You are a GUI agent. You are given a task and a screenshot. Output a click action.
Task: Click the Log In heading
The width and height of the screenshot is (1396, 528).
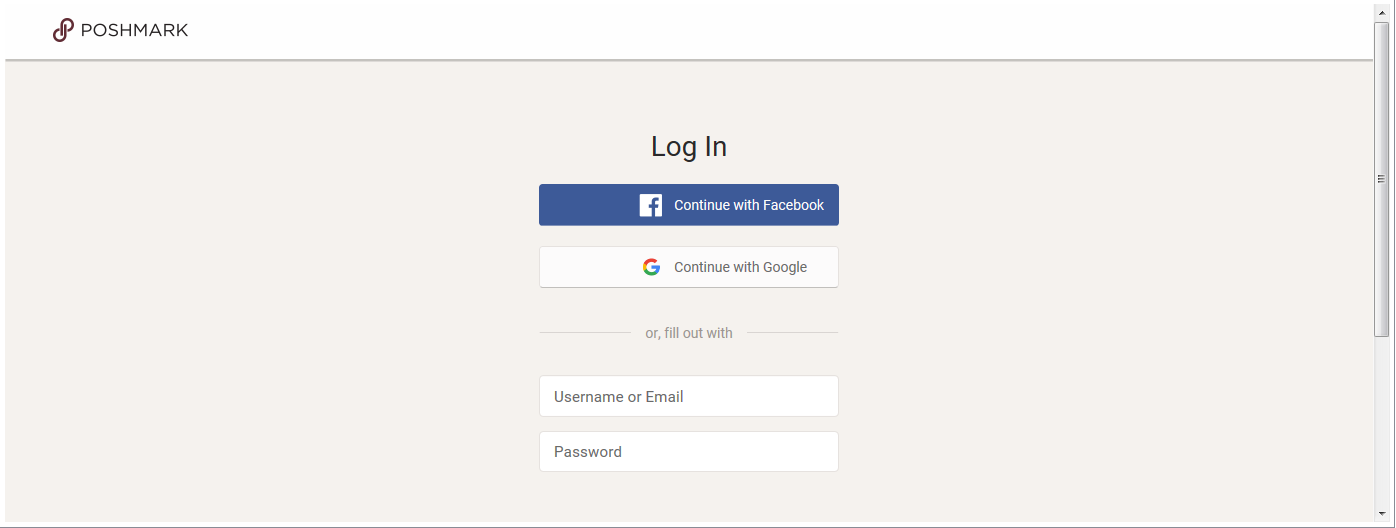point(689,146)
